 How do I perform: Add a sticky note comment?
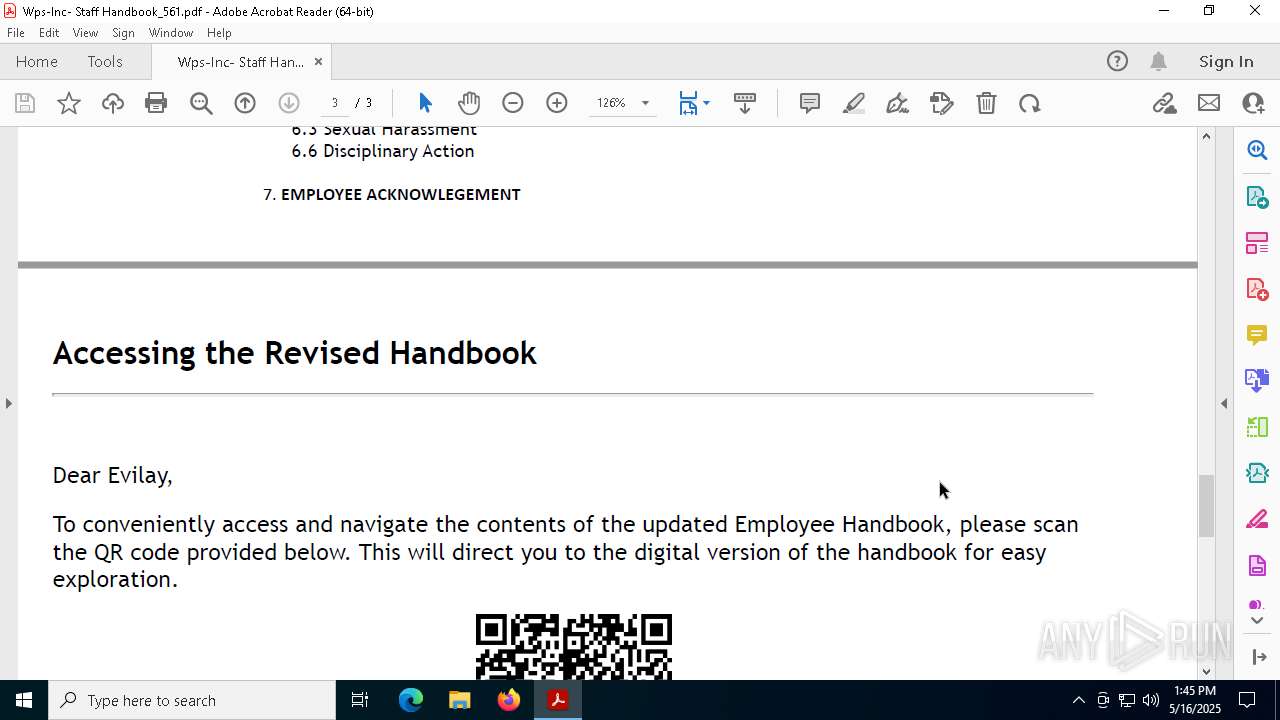point(810,103)
